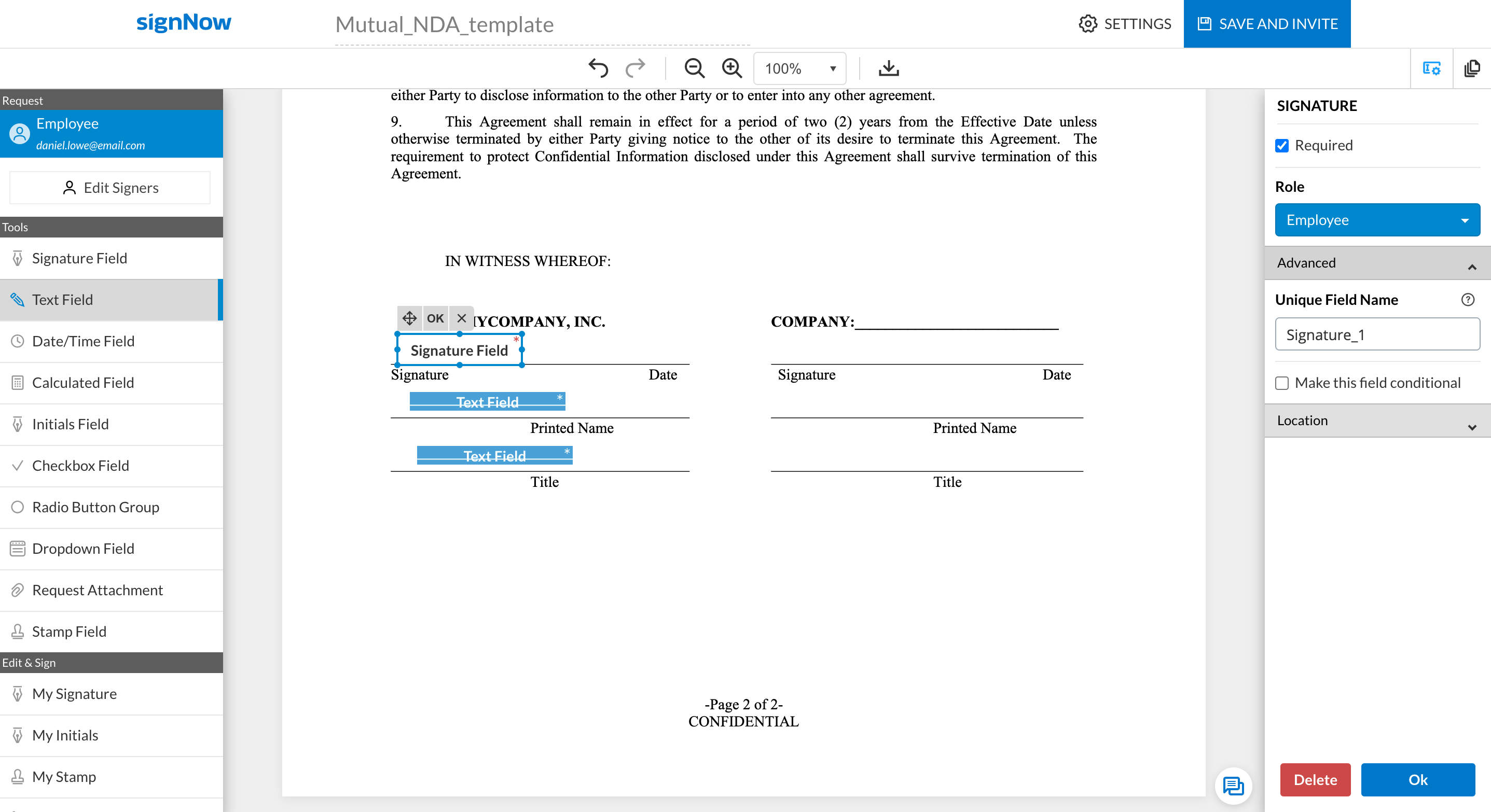Image resolution: width=1491 pixels, height=812 pixels.
Task: Open the comments bubble
Action: 1234,786
